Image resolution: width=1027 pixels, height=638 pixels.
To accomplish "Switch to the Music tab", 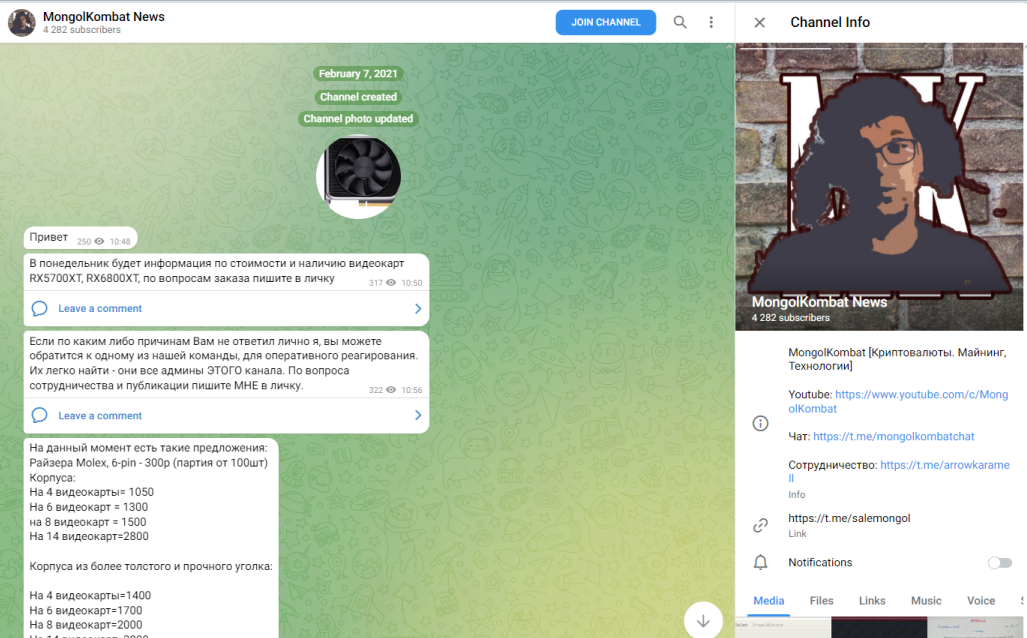I will tap(926, 601).
